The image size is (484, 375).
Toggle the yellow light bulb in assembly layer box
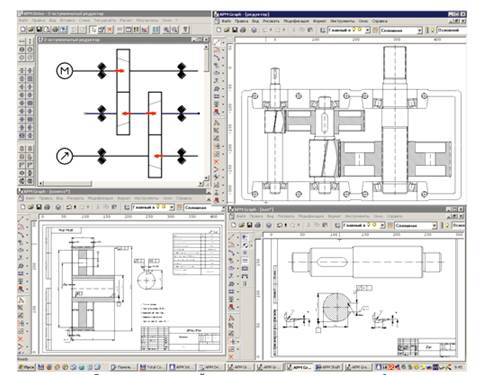pyautogui.click(x=355, y=30)
